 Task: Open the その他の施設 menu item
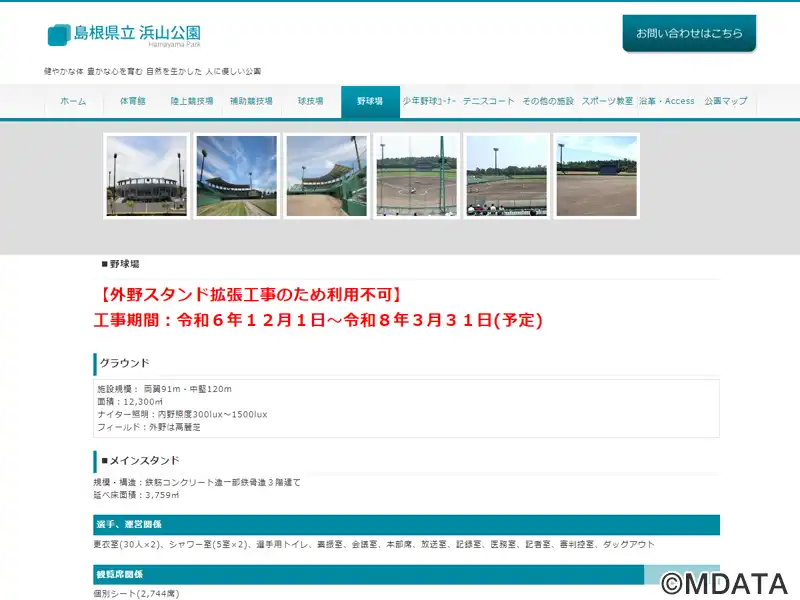pos(548,101)
